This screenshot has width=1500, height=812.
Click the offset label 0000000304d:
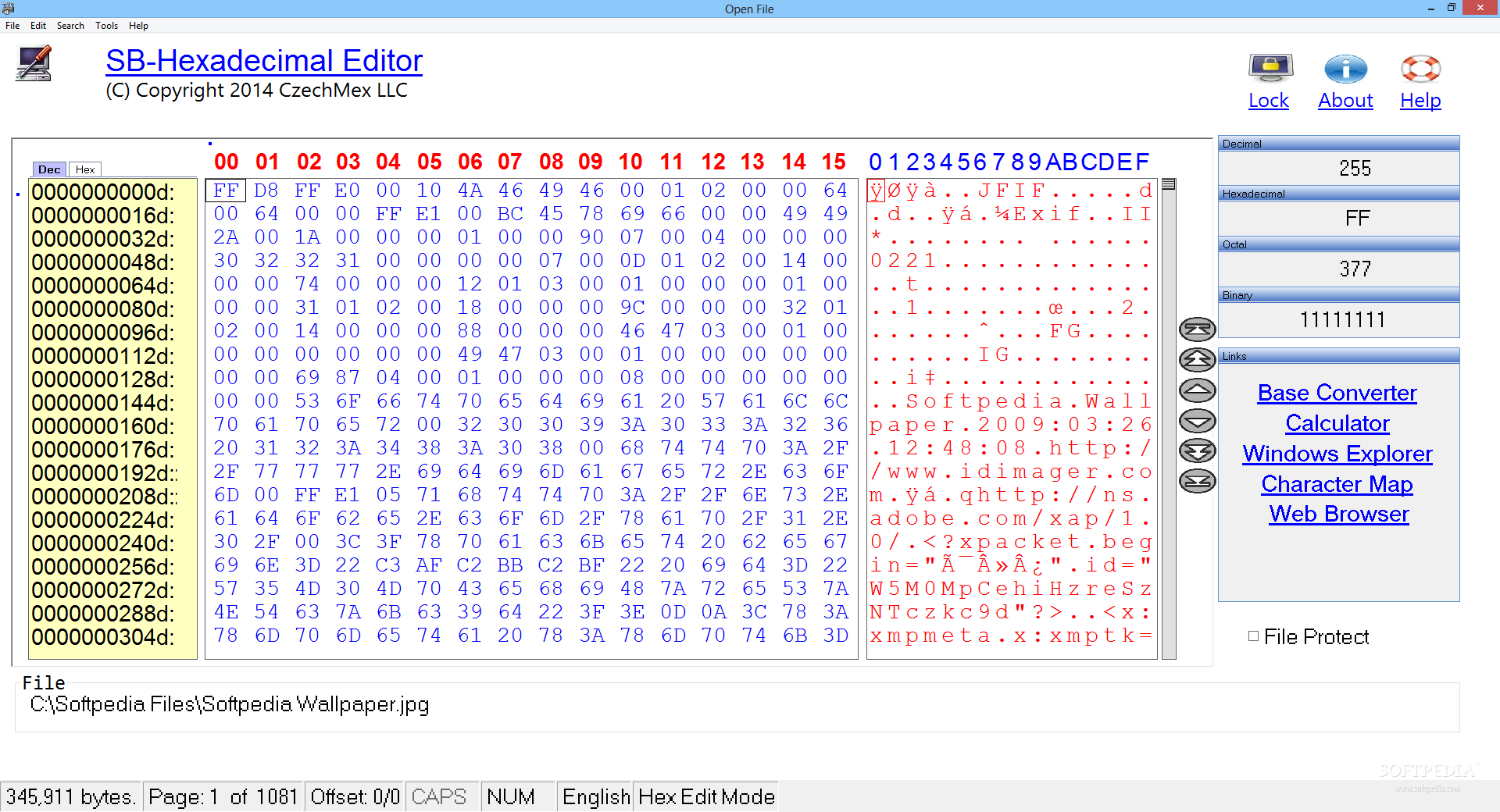[x=103, y=637]
